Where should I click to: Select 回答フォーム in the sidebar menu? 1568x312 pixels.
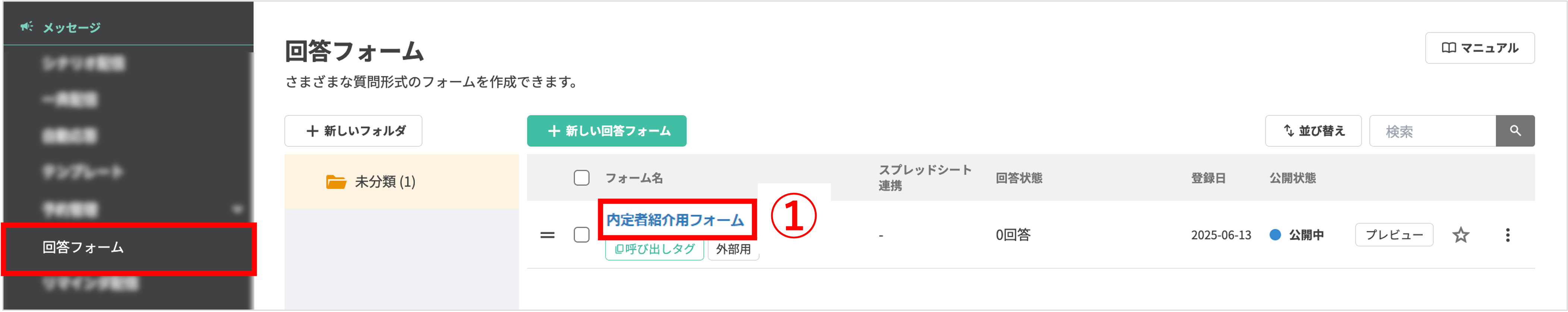click(82, 248)
